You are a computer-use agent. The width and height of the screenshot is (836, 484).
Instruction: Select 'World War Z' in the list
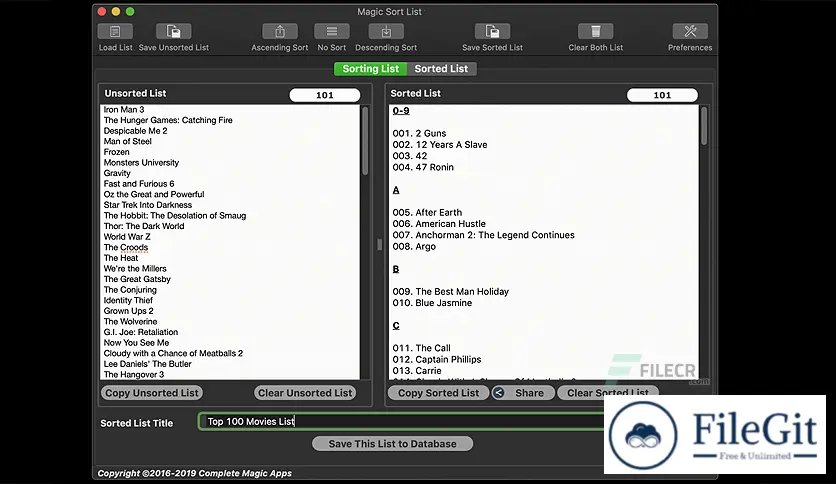click(127, 237)
